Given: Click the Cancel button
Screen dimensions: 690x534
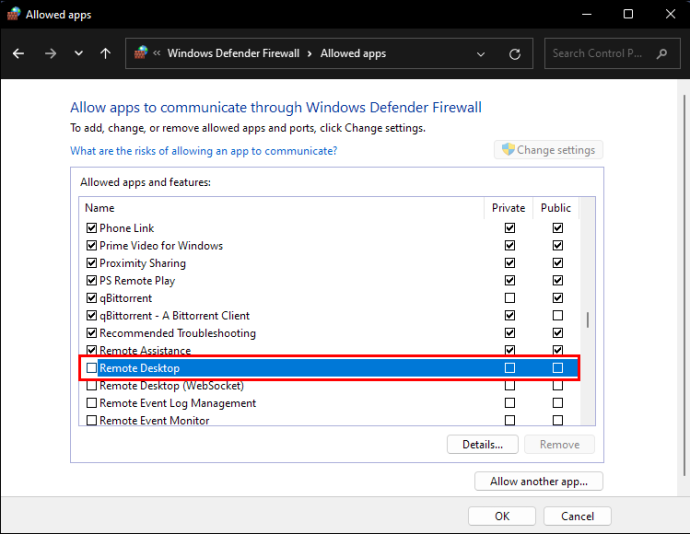Looking at the screenshot, I should pos(577,516).
